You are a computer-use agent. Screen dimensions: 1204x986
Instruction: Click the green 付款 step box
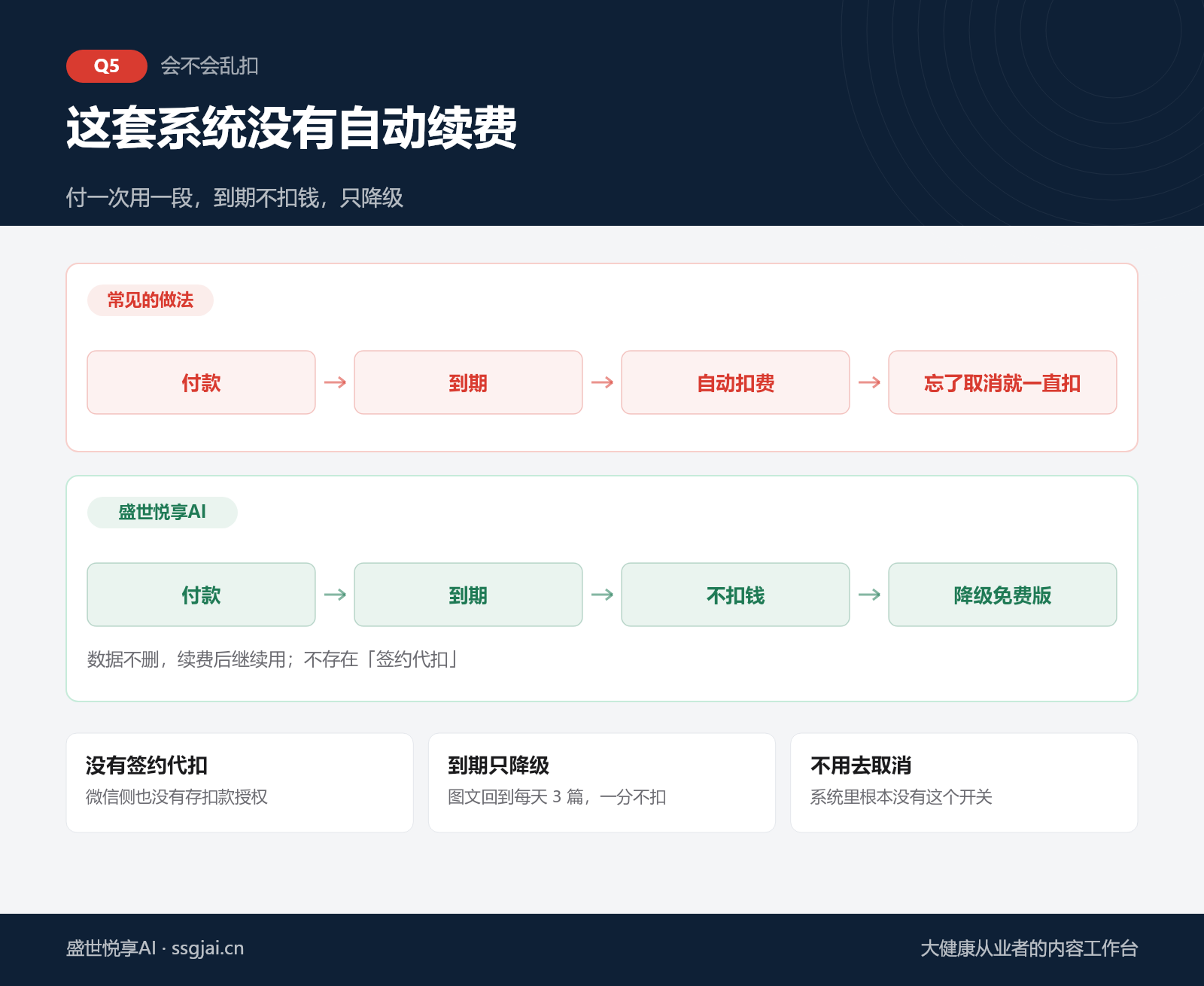[x=201, y=595]
